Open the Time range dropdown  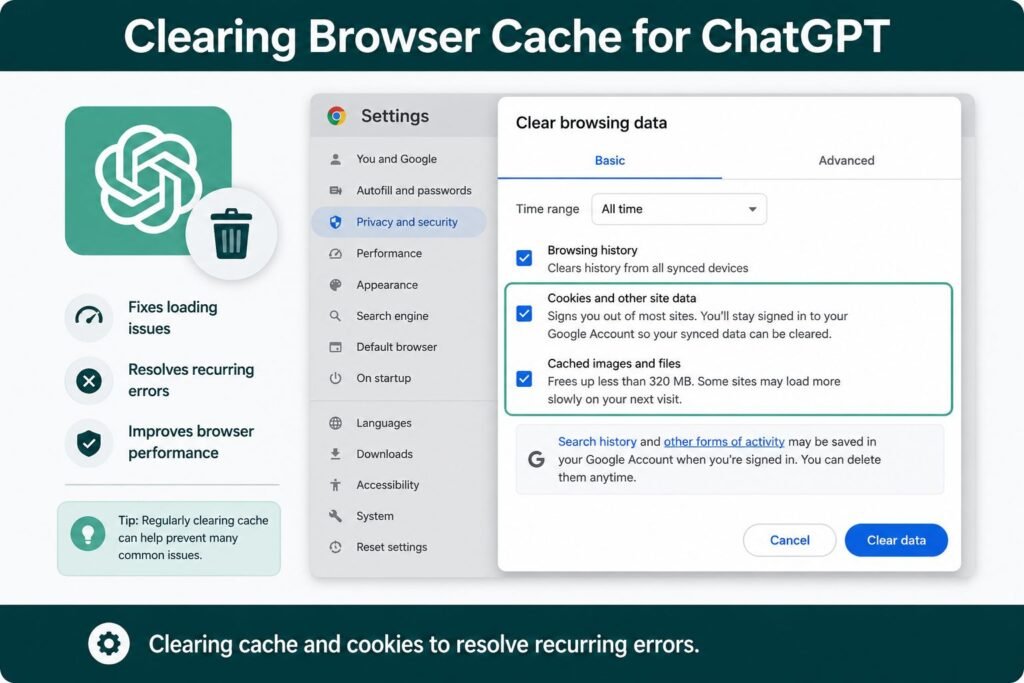(679, 209)
